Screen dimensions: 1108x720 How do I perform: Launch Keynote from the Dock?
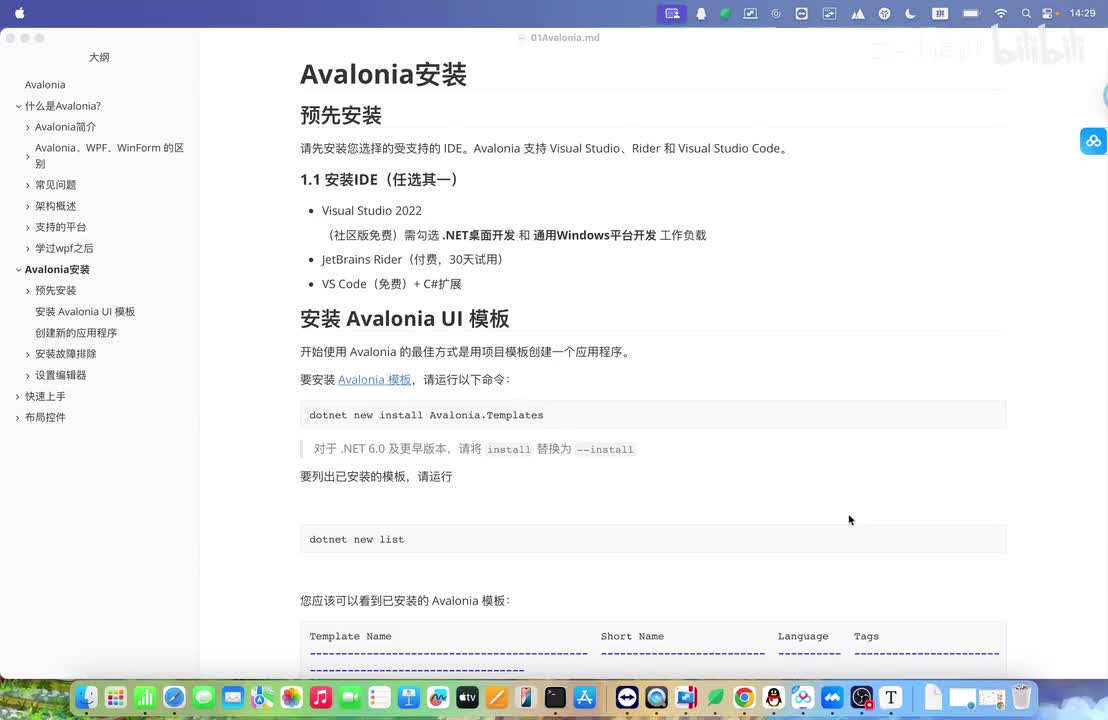coord(408,698)
